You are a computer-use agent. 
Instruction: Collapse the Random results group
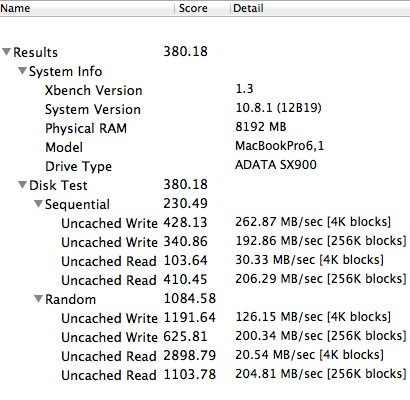click(x=38, y=299)
